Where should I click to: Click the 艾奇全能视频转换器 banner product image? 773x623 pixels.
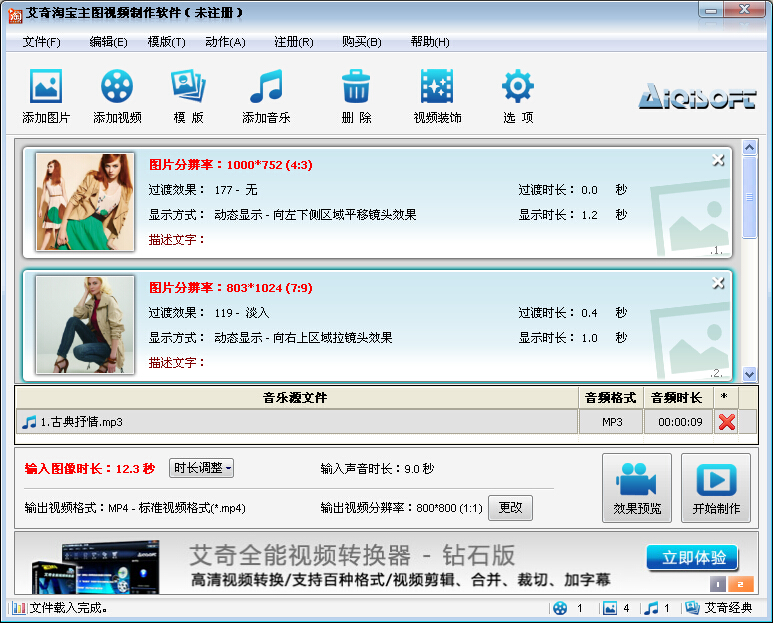pyautogui.click(x=96, y=567)
